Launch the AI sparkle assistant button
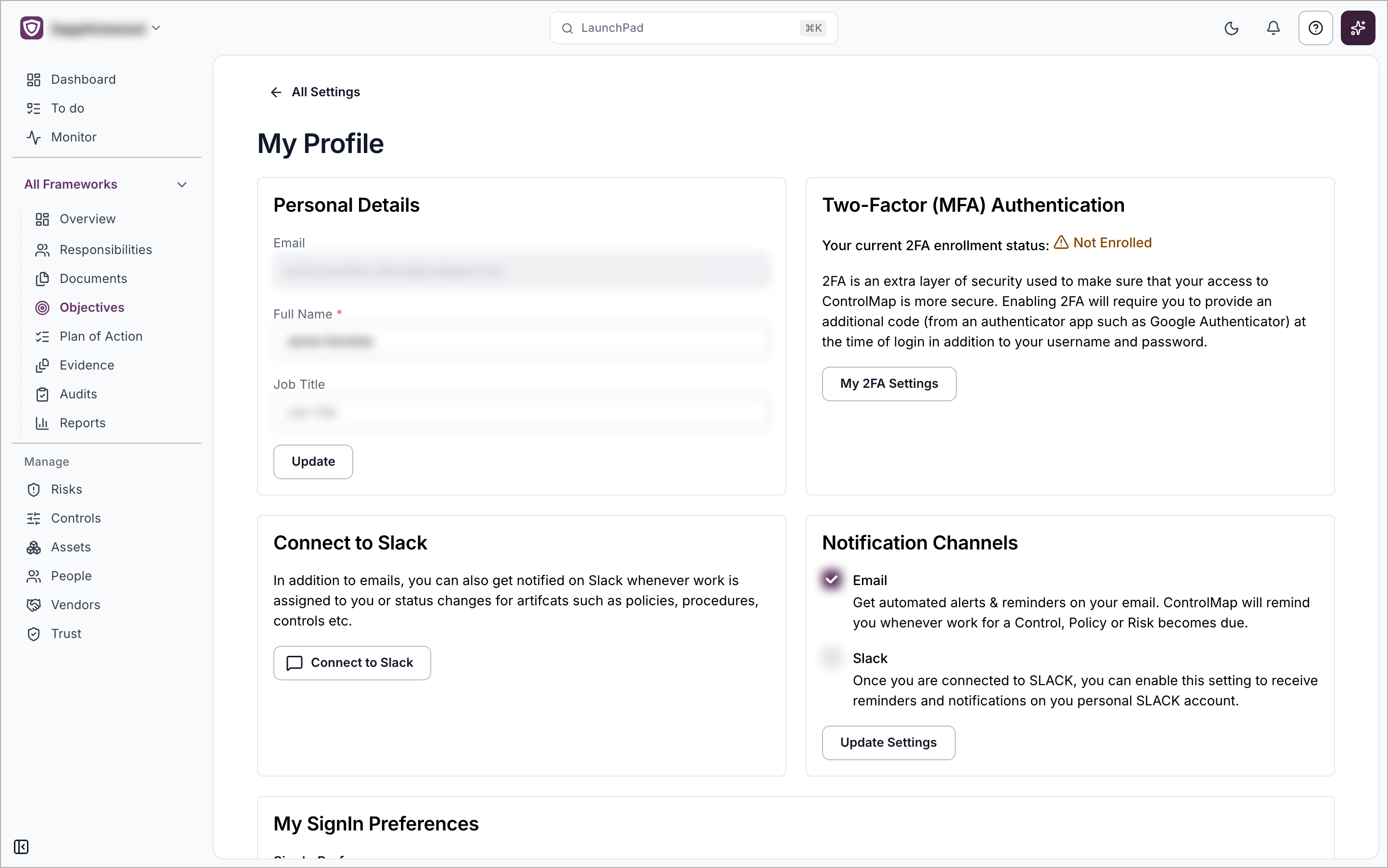 1358,28
